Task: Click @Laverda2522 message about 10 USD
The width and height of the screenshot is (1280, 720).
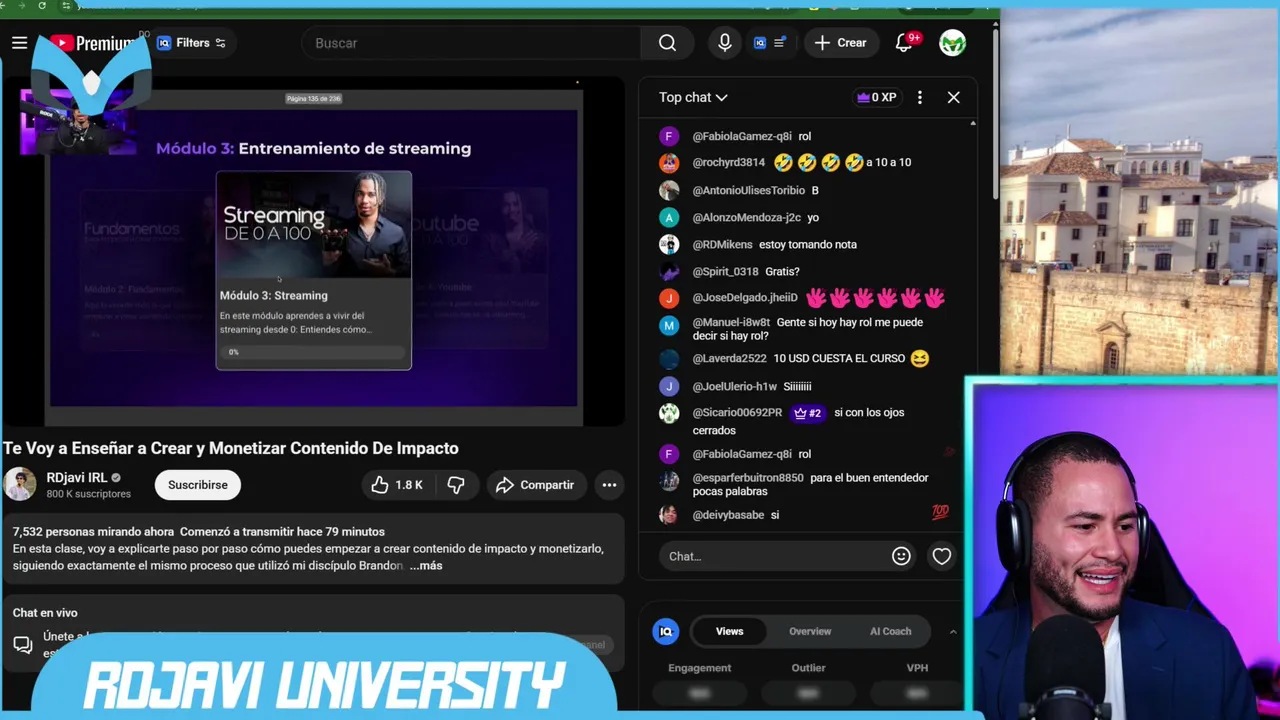Action: (x=839, y=358)
